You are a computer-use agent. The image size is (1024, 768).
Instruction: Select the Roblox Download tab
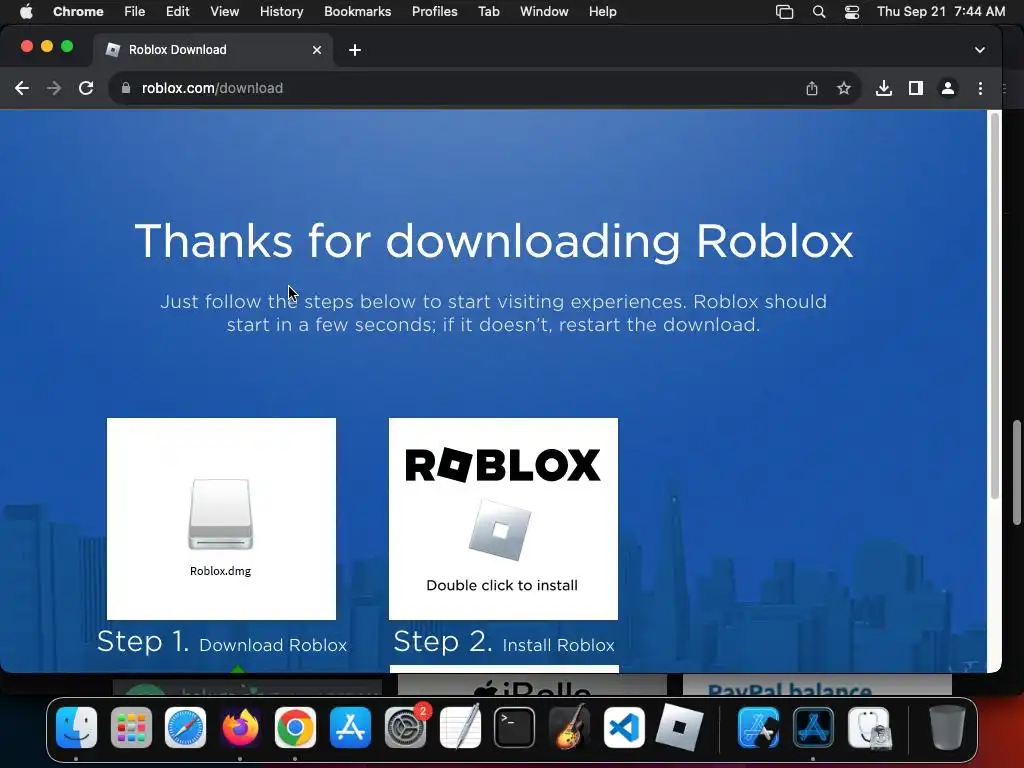(x=213, y=50)
